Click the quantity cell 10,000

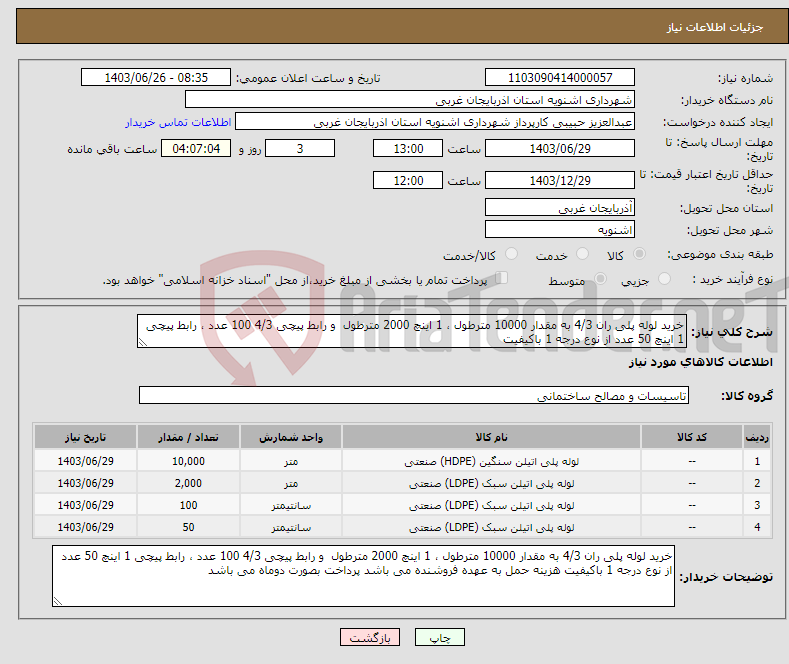pyautogui.click(x=188, y=461)
